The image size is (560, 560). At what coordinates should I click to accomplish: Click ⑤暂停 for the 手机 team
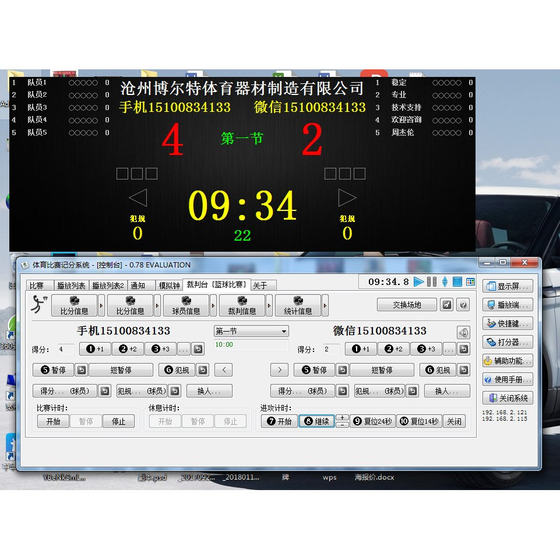[x=53, y=370]
